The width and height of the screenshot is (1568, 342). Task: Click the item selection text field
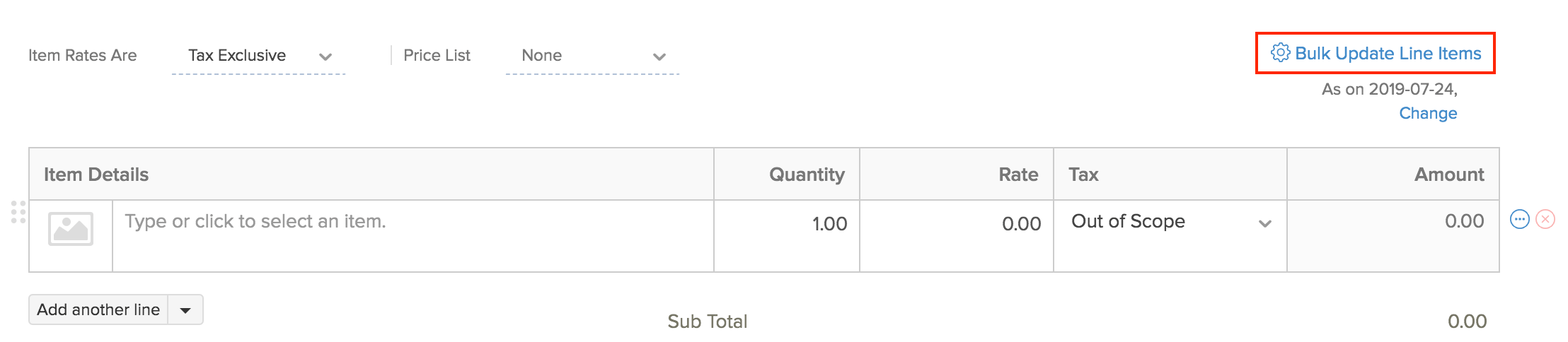coord(410,222)
